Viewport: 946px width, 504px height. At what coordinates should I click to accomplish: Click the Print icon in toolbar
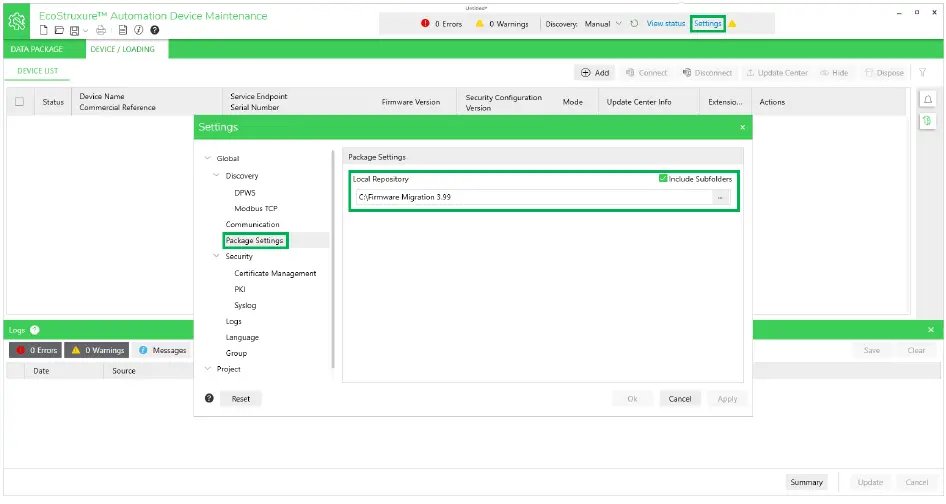pos(101,30)
